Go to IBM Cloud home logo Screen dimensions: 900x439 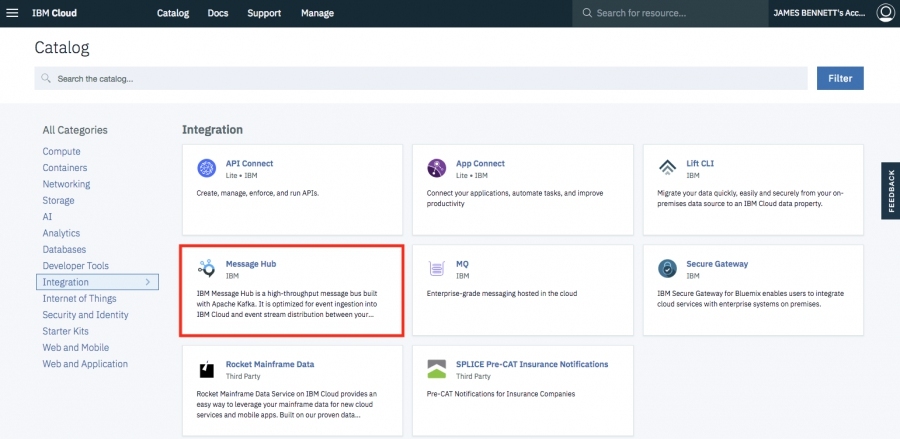[x=55, y=13]
